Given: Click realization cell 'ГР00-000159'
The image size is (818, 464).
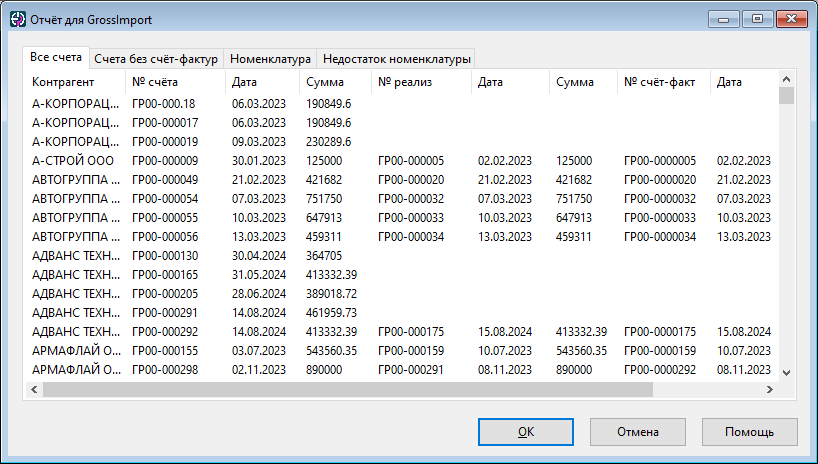Looking at the screenshot, I should click(x=411, y=351).
